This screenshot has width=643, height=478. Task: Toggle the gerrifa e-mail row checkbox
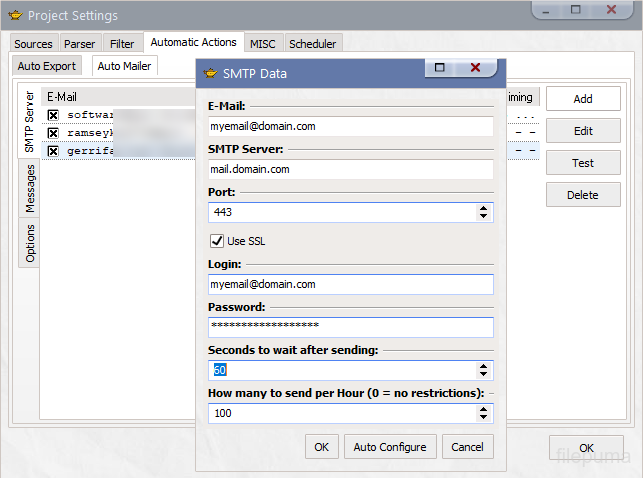click(x=54, y=151)
